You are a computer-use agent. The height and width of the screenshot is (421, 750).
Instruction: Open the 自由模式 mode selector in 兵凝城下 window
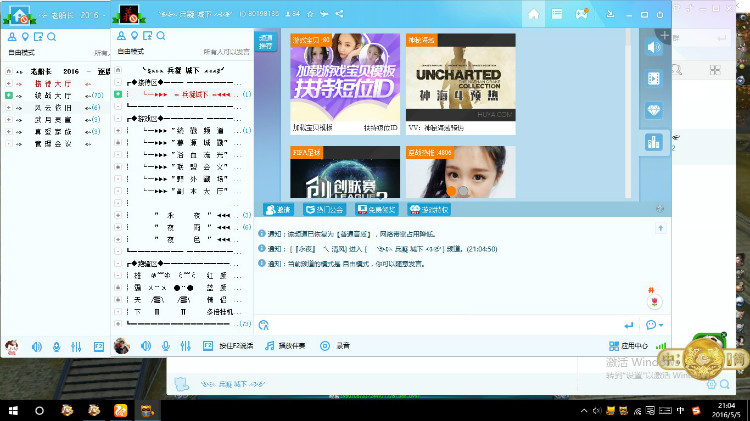(131, 52)
